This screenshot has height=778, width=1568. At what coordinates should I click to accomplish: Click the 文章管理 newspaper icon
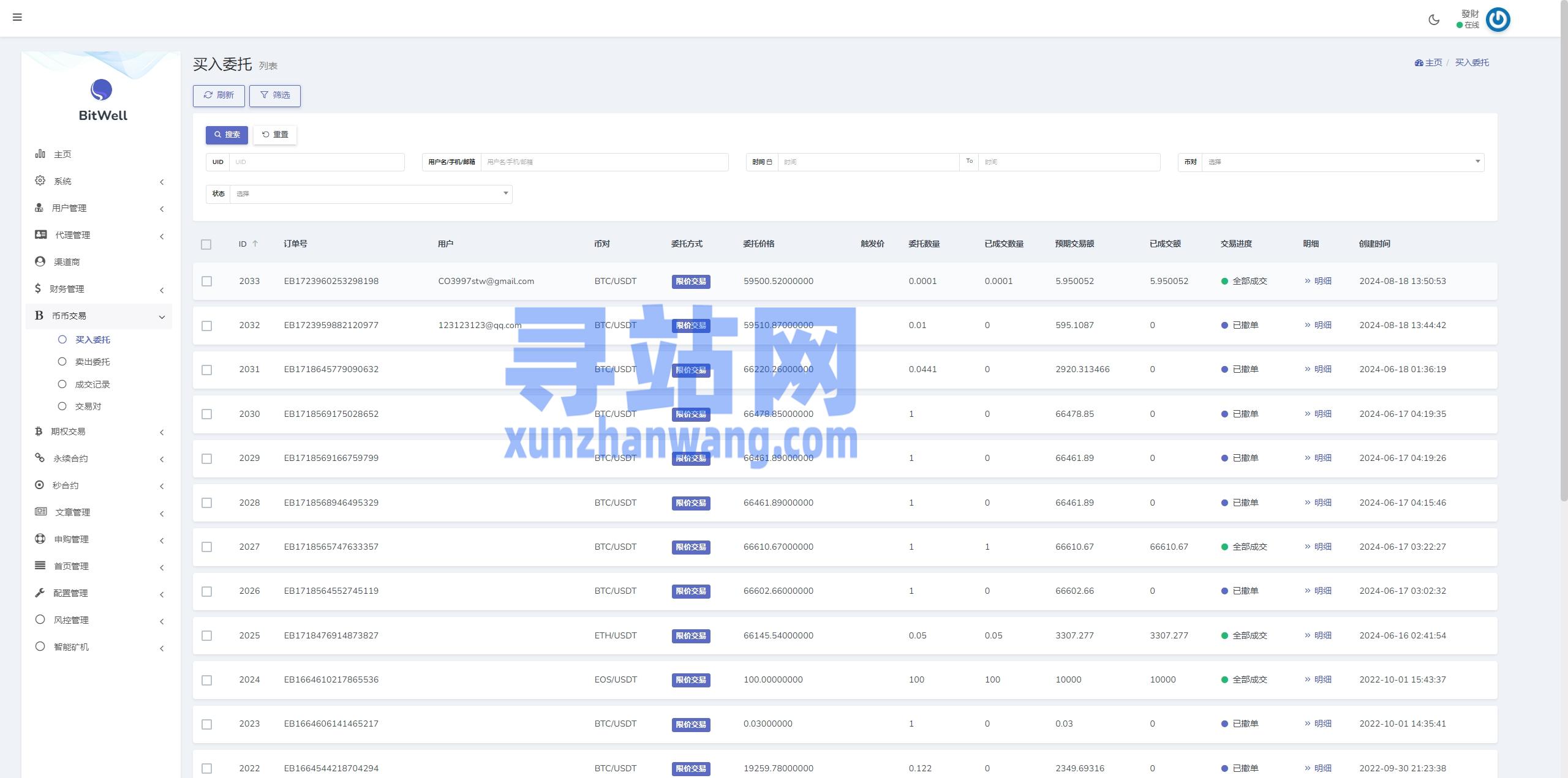41,512
